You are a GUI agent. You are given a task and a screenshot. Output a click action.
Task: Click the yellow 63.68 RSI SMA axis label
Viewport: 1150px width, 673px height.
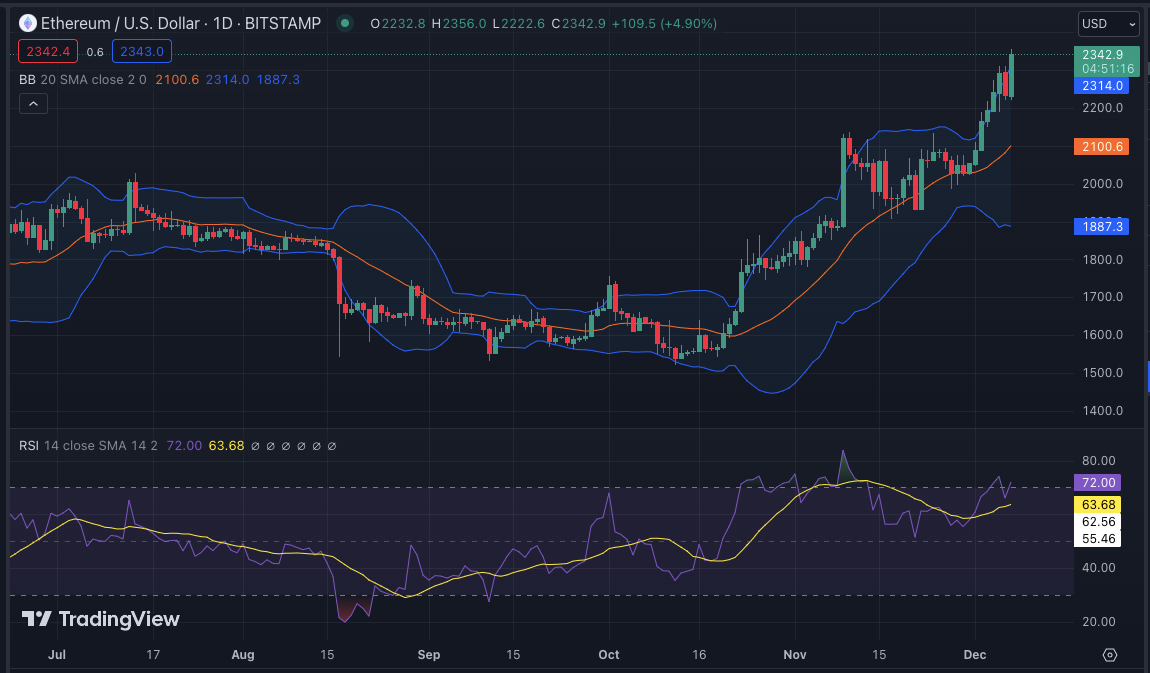coord(1097,504)
